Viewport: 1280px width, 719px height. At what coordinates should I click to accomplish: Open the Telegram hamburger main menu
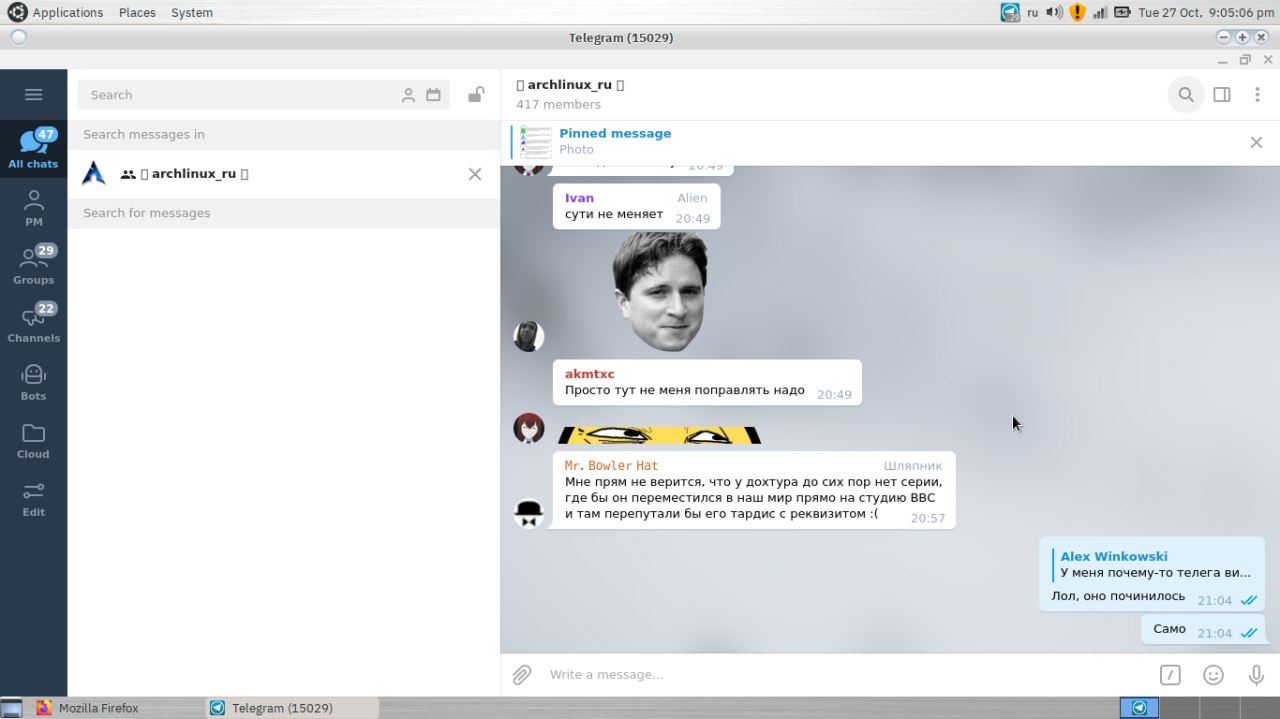coord(33,95)
